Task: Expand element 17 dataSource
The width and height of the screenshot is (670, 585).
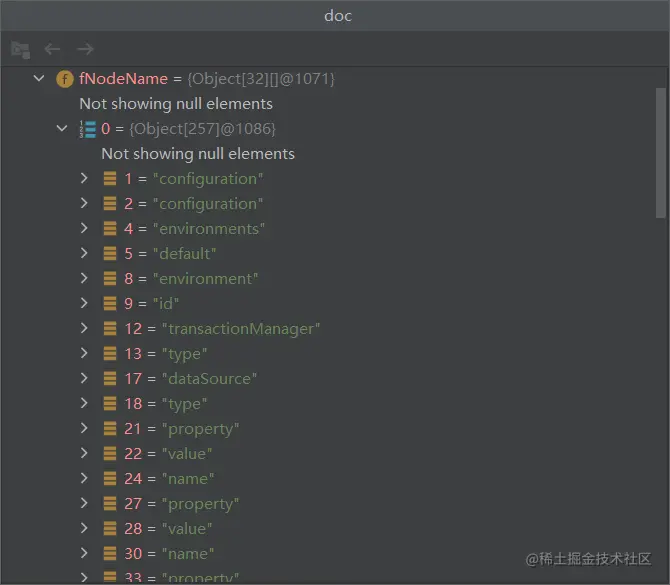Action: pos(84,378)
